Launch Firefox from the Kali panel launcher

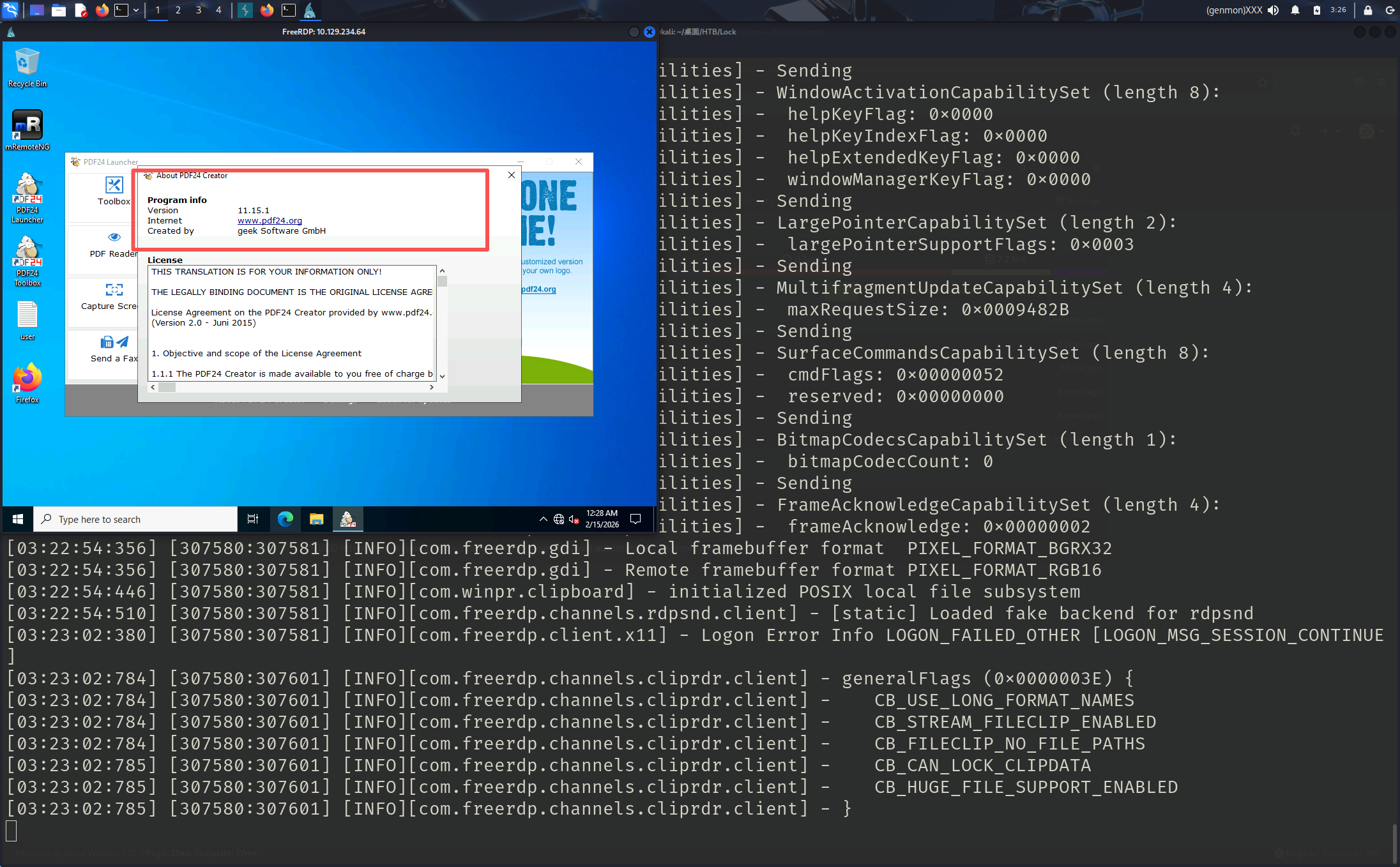(102, 10)
